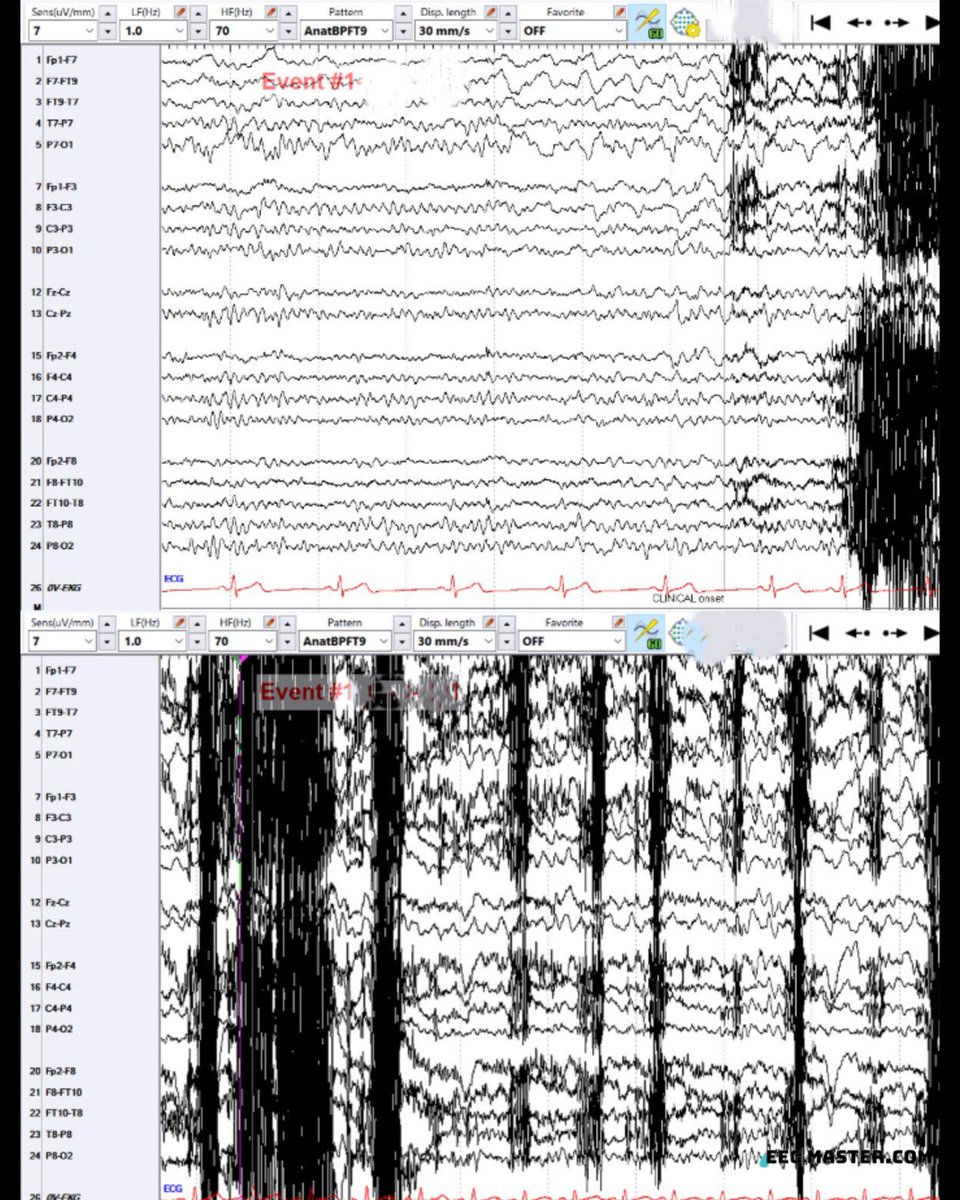Image resolution: width=960 pixels, height=1200 pixels.
Task: Click the blue ECG trace label in upper window
Action: [173, 578]
